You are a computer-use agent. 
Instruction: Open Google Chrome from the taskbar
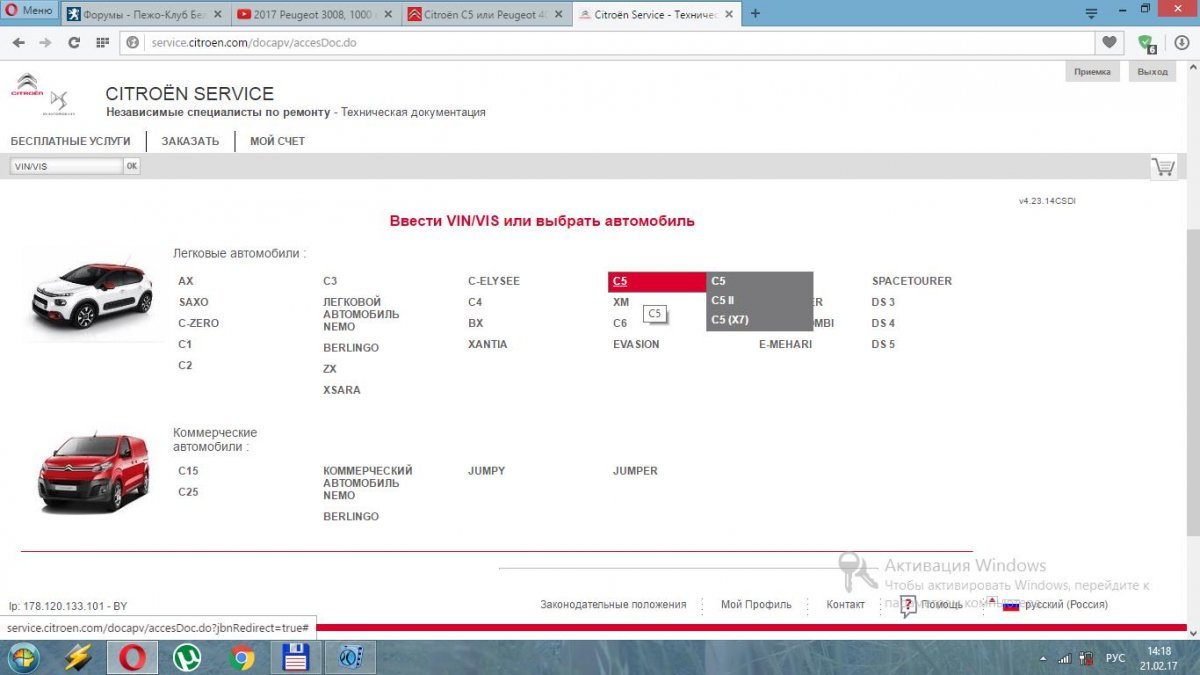pyautogui.click(x=241, y=657)
